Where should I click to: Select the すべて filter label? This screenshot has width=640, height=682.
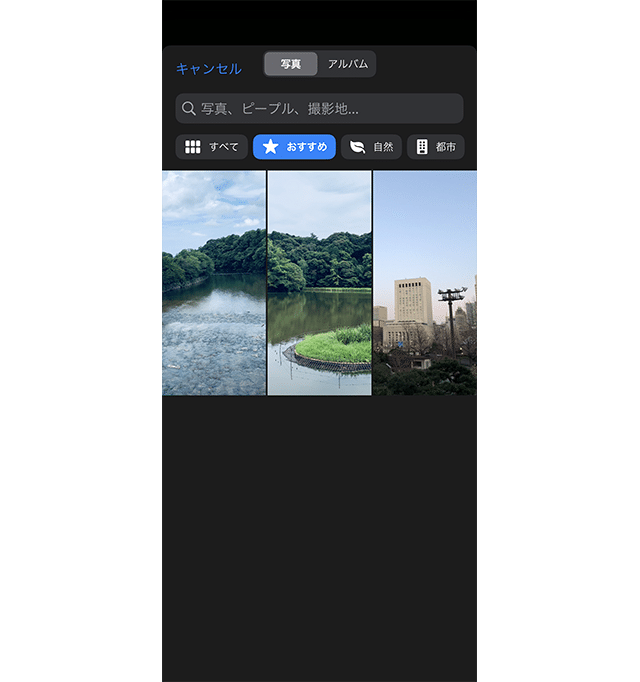224,147
